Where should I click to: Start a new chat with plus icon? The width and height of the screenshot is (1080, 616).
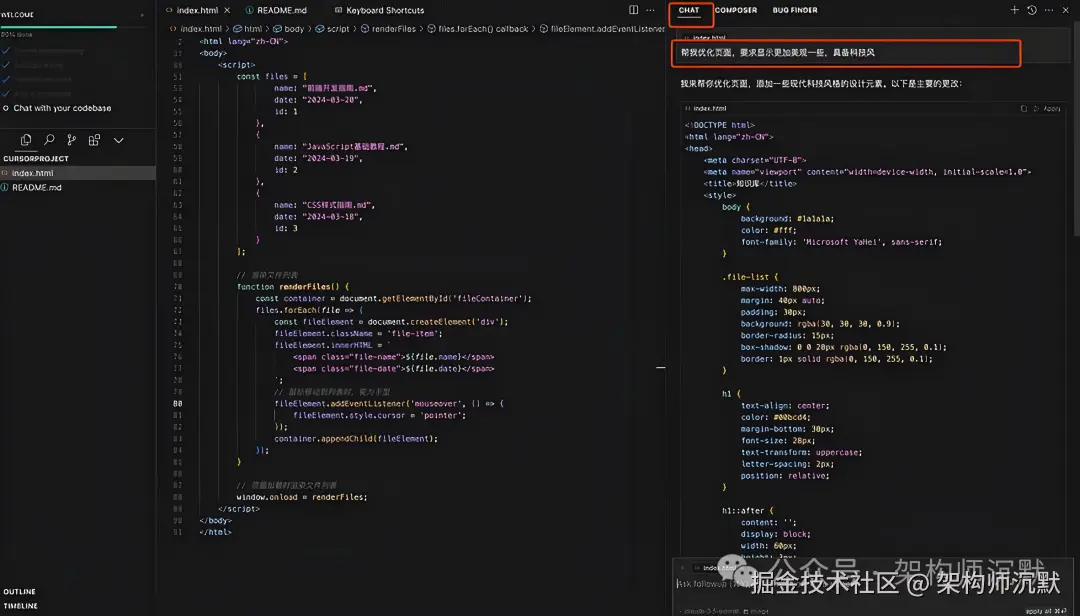point(1015,10)
